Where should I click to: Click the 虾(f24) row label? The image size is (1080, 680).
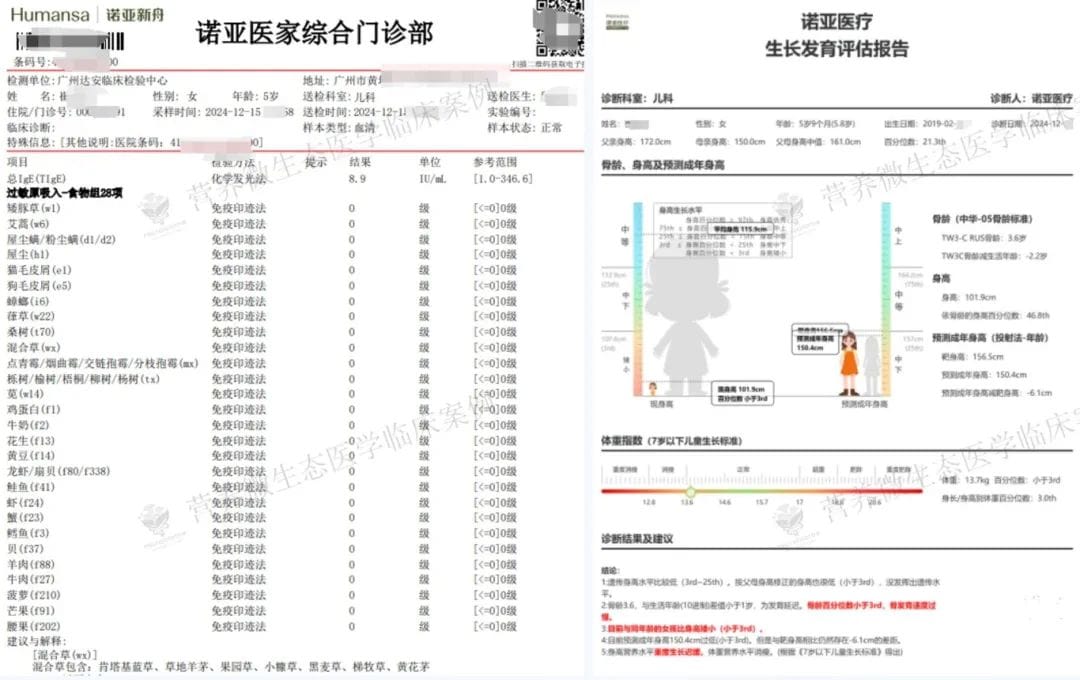click(x=25, y=502)
